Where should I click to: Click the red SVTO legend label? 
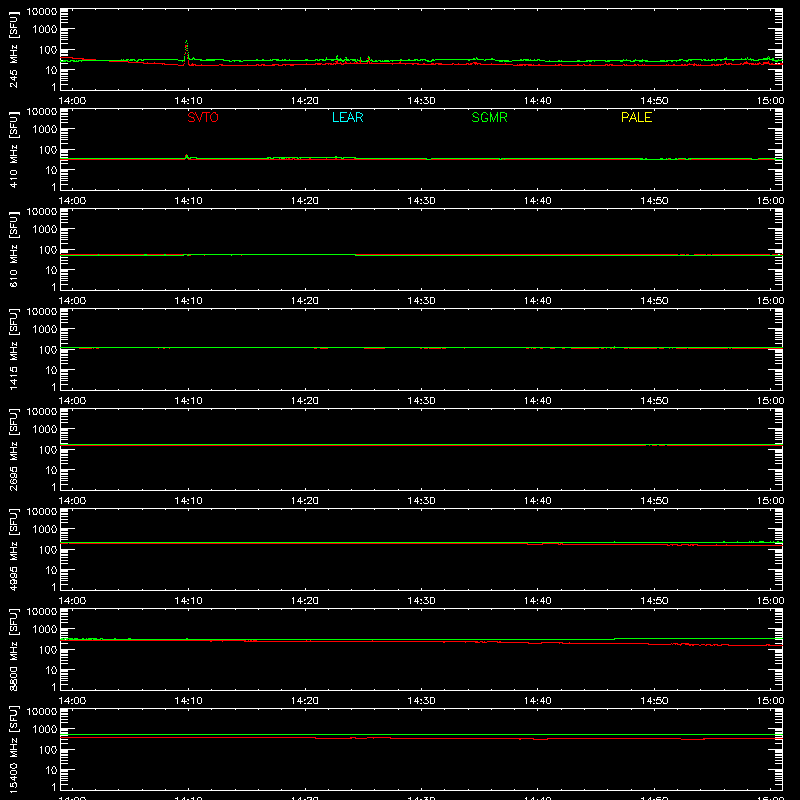pos(203,117)
